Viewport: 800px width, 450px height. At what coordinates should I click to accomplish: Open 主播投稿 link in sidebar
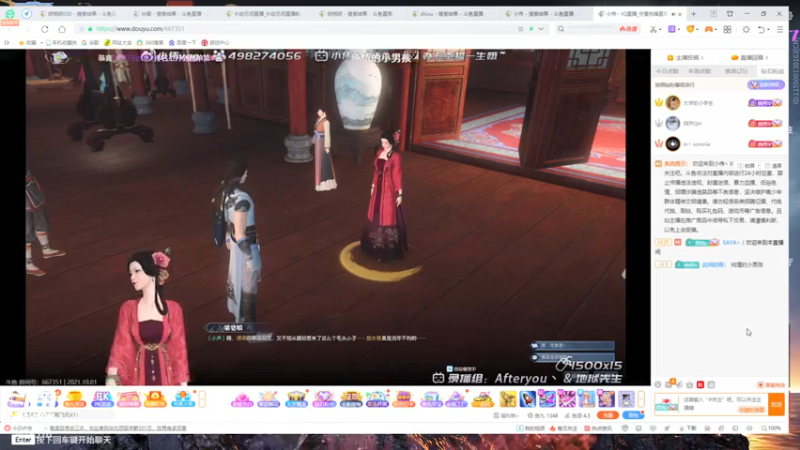686,58
